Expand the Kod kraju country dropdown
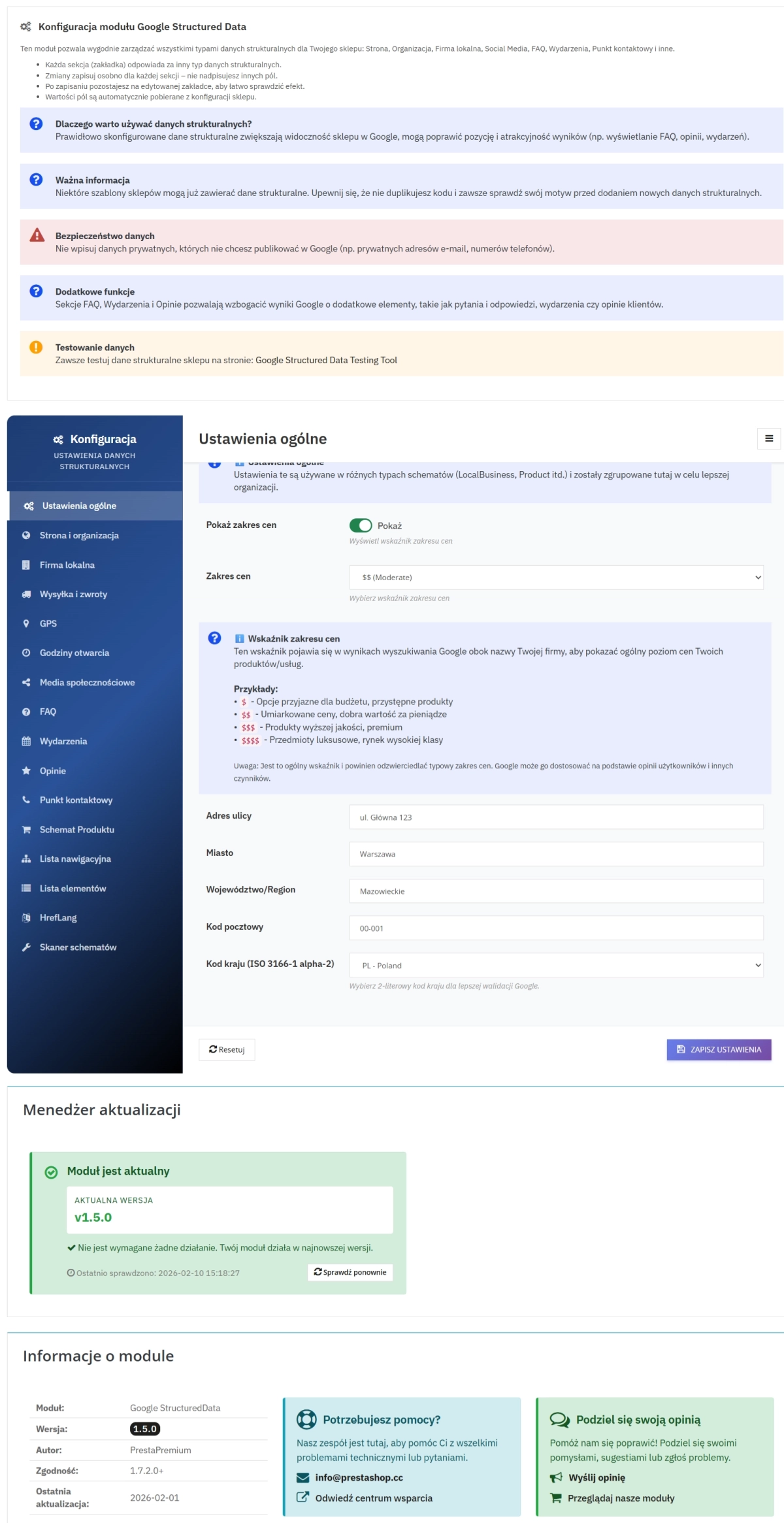 (556, 965)
